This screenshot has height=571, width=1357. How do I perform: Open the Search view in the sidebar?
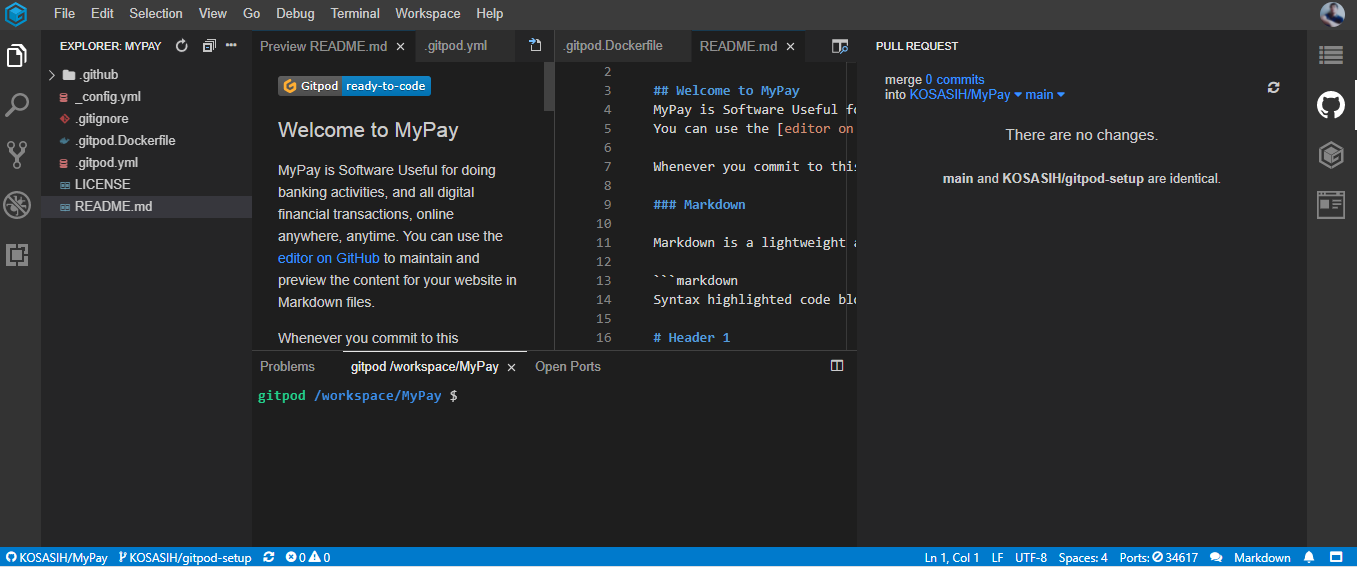coord(17,104)
